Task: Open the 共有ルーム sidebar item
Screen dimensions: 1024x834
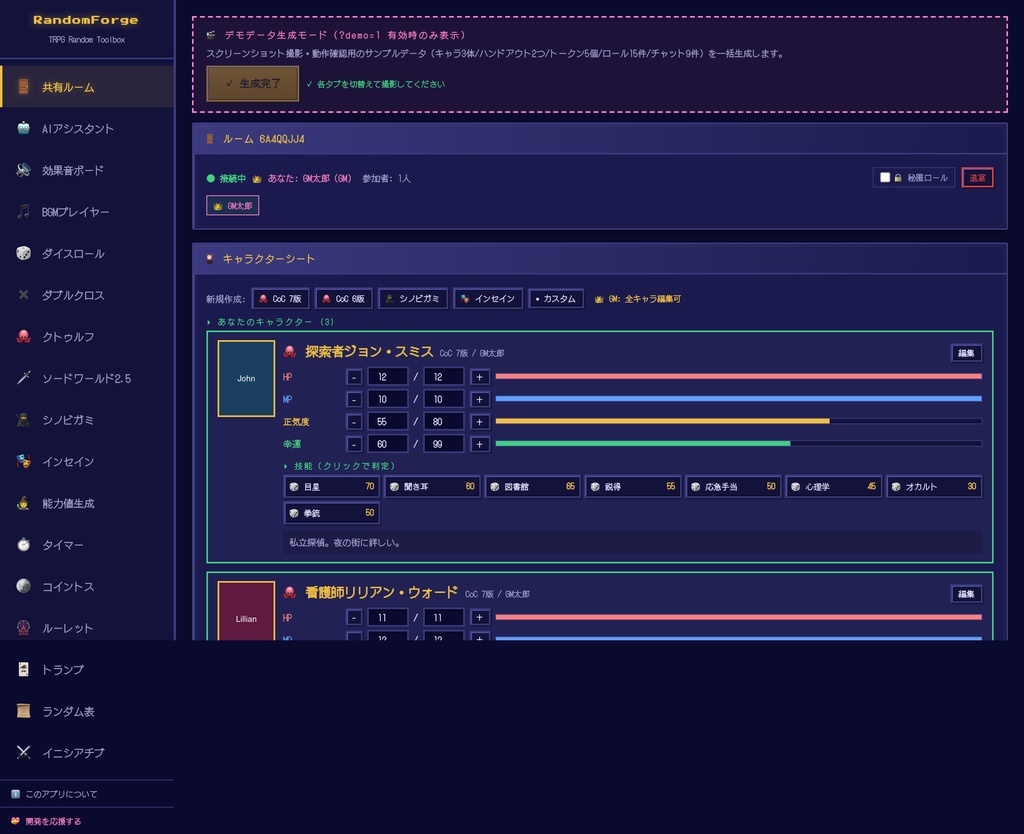Action: pyautogui.click(x=88, y=87)
